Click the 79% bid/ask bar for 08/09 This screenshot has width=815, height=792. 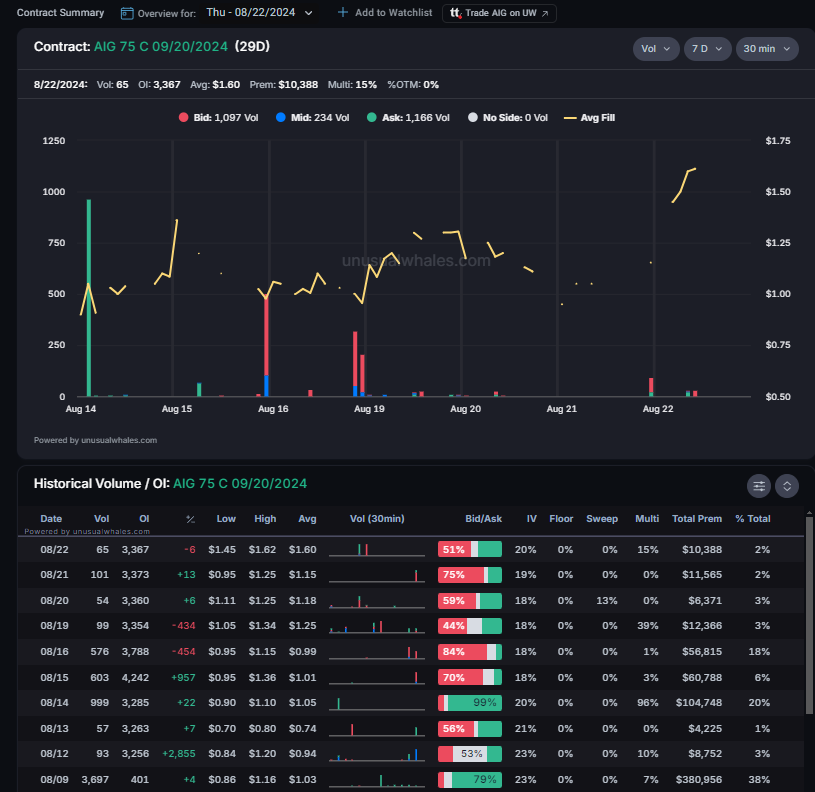[x=470, y=780]
